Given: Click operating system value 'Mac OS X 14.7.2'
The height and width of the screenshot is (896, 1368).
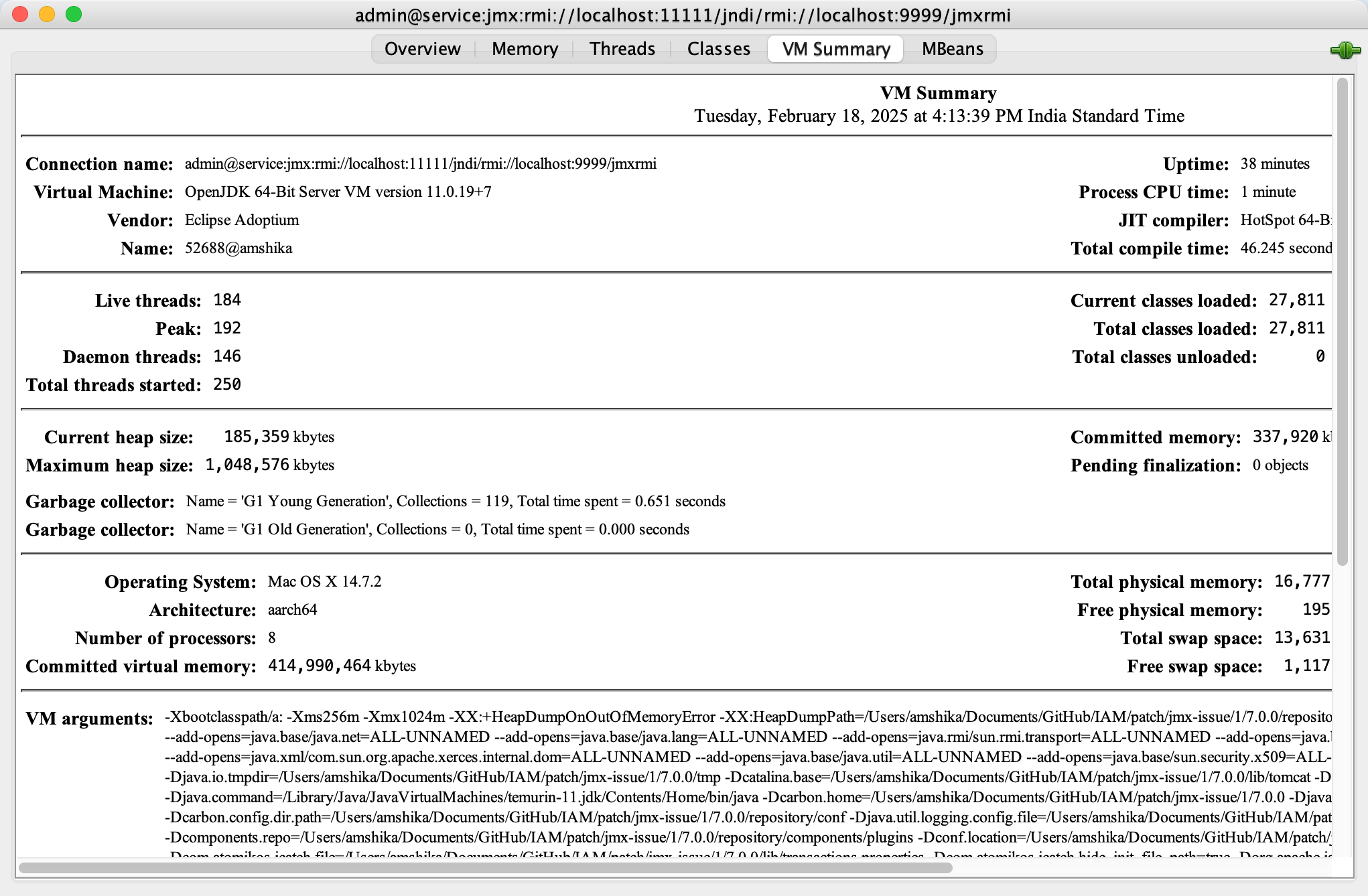Looking at the screenshot, I should (x=325, y=582).
